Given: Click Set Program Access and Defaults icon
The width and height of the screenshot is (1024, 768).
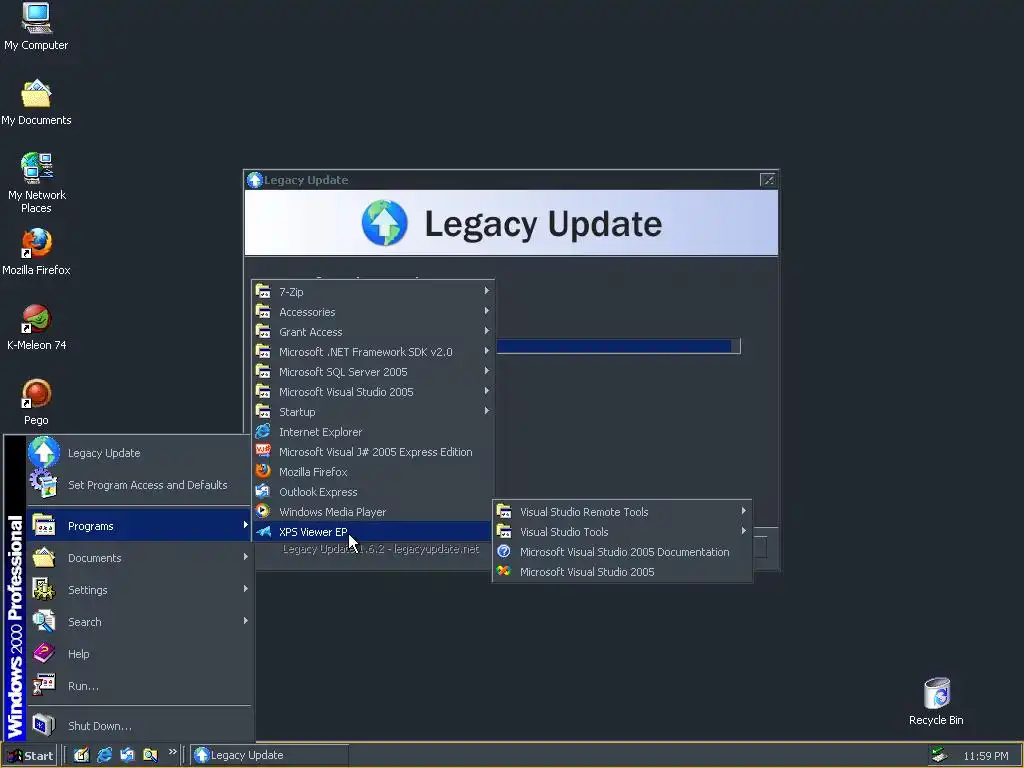Looking at the screenshot, I should 44,485.
